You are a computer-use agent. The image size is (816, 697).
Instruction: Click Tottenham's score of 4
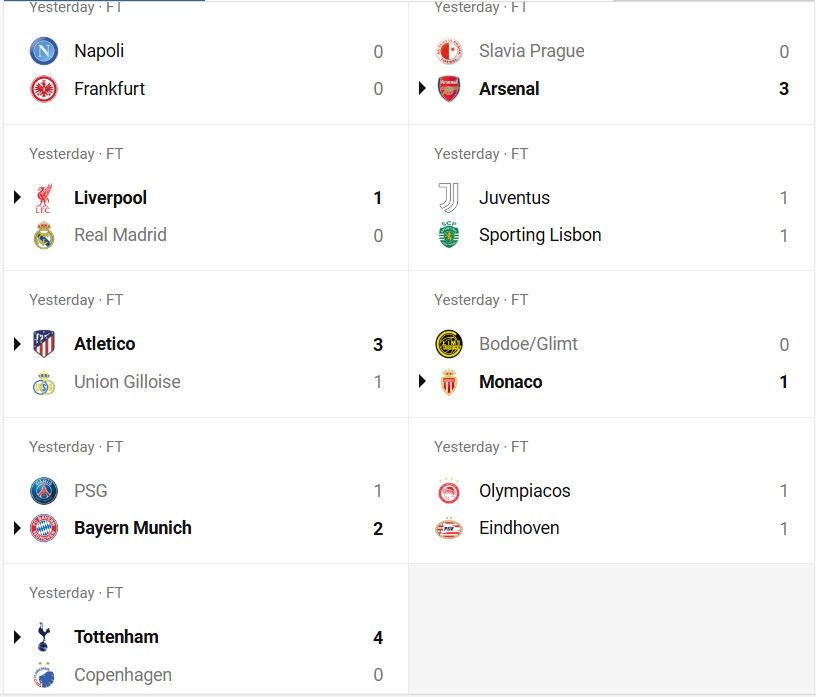[378, 638]
